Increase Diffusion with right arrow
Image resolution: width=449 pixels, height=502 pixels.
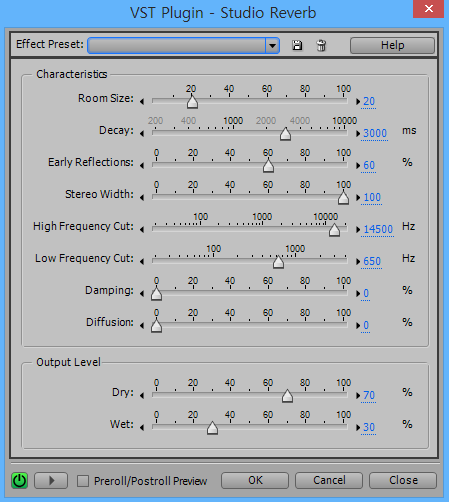[358, 325]
